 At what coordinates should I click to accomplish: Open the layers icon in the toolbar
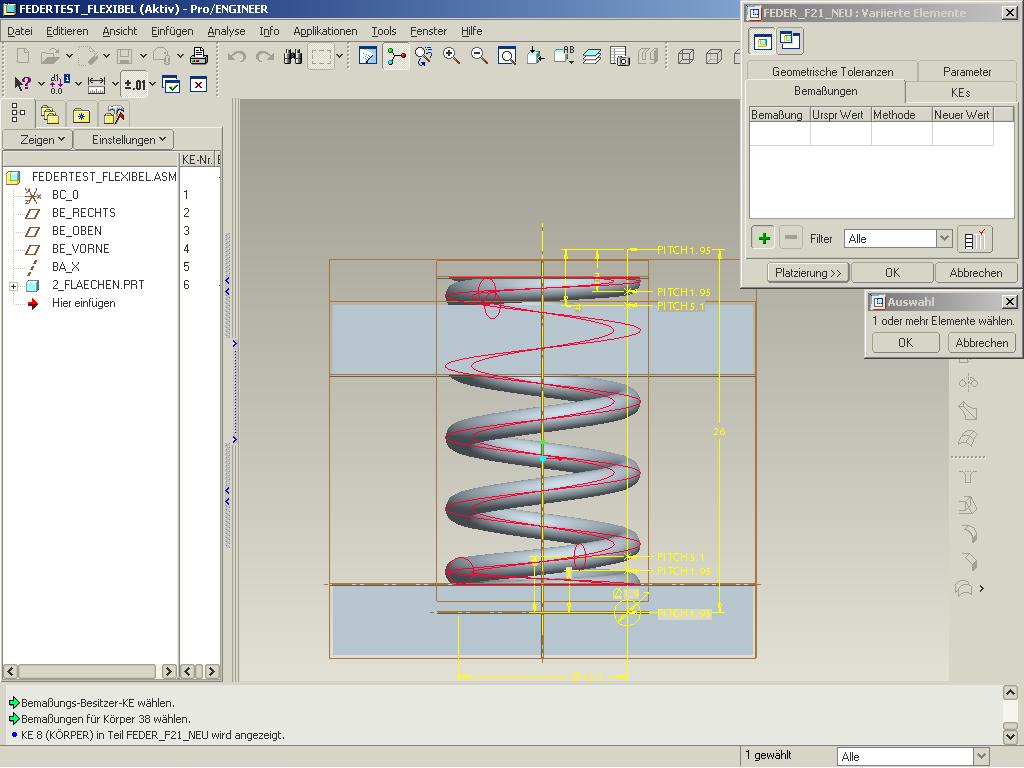pyautogui.click(x=592, y=57)
